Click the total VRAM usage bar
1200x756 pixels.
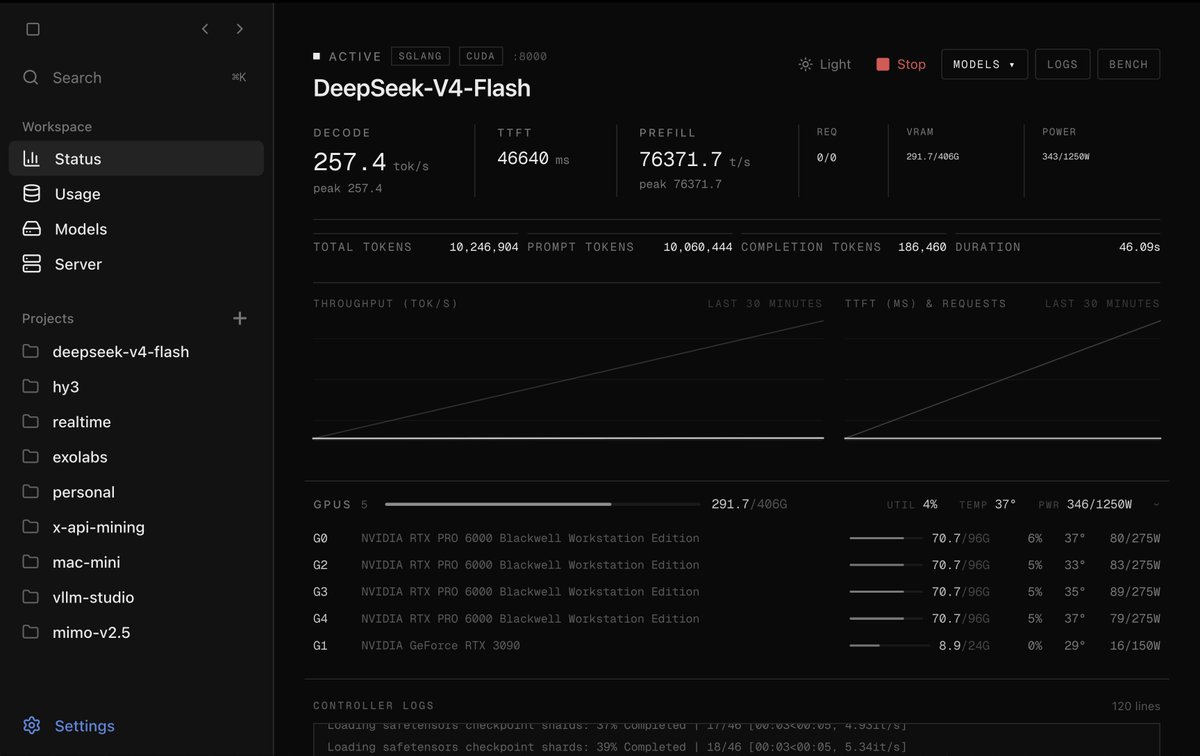pyautogui.click(x=542, y=504)
